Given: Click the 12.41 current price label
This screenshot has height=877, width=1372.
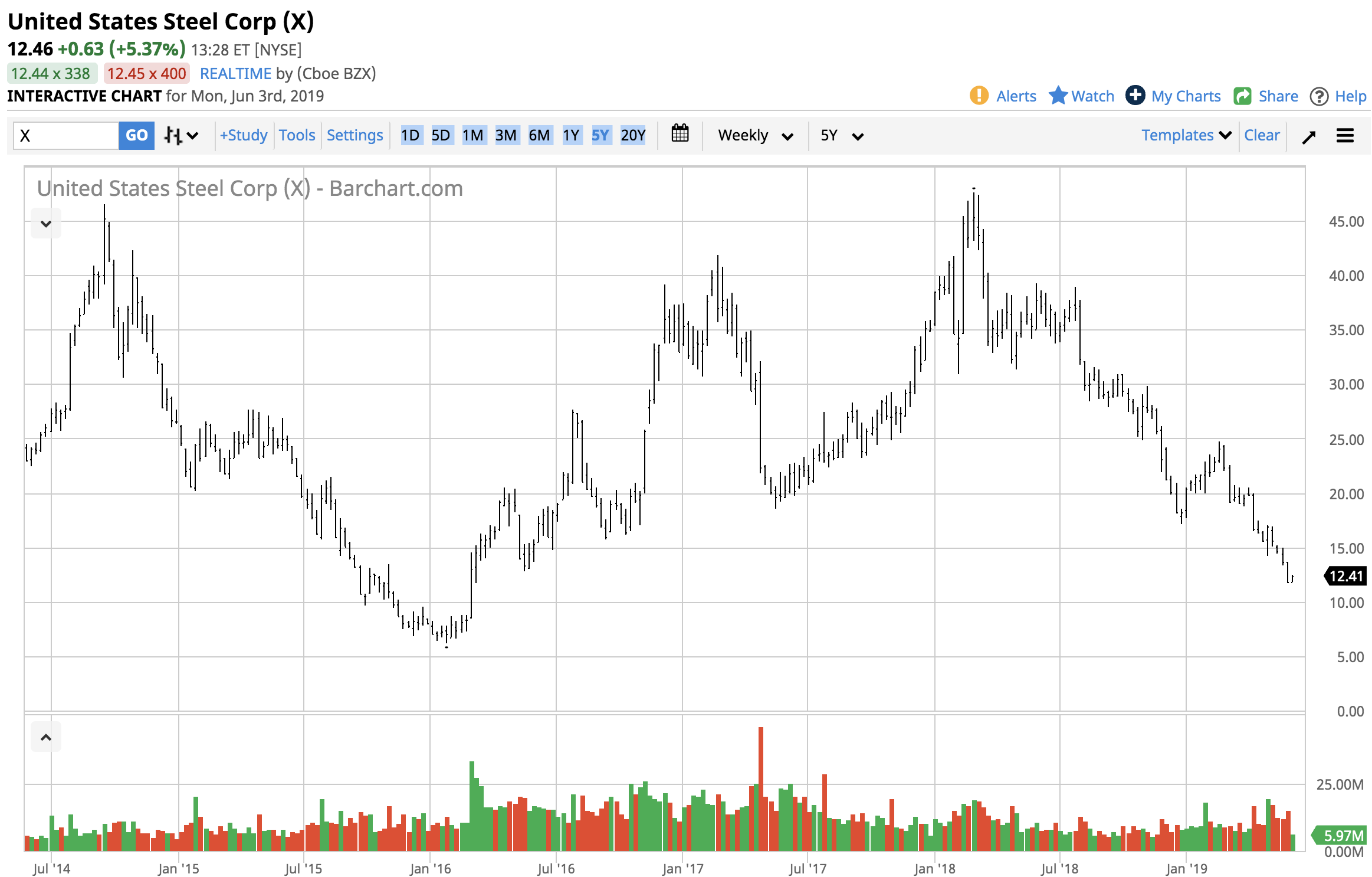Looking at the screenshot, I should coord(1345,576).
